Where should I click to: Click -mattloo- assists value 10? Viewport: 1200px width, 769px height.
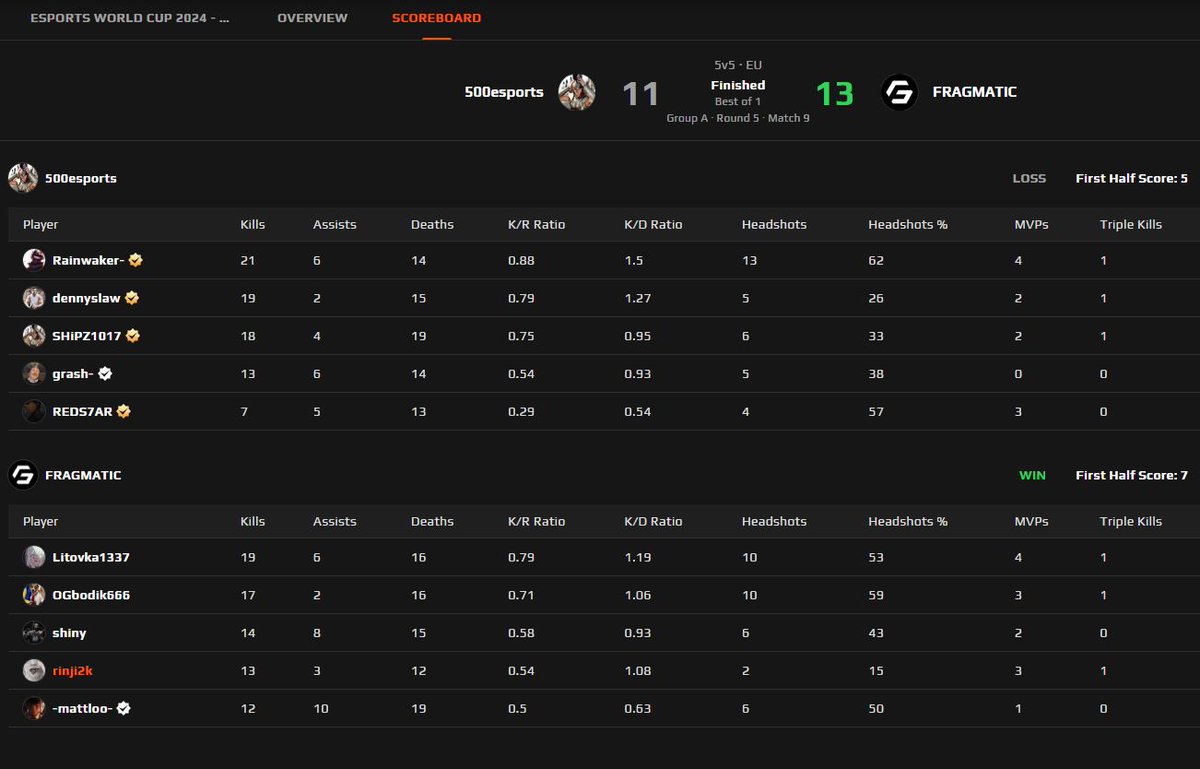[x=320, y=708]
